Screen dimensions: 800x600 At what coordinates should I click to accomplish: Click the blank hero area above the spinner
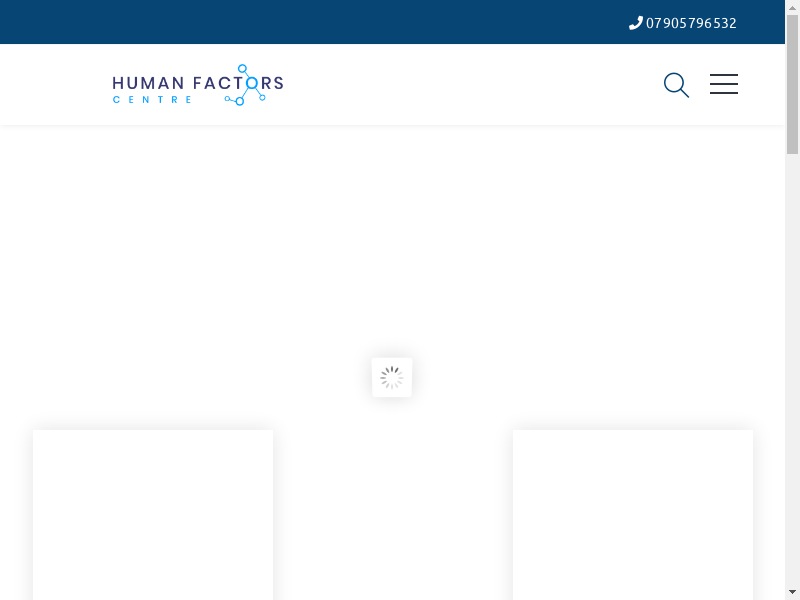[392, 240]
